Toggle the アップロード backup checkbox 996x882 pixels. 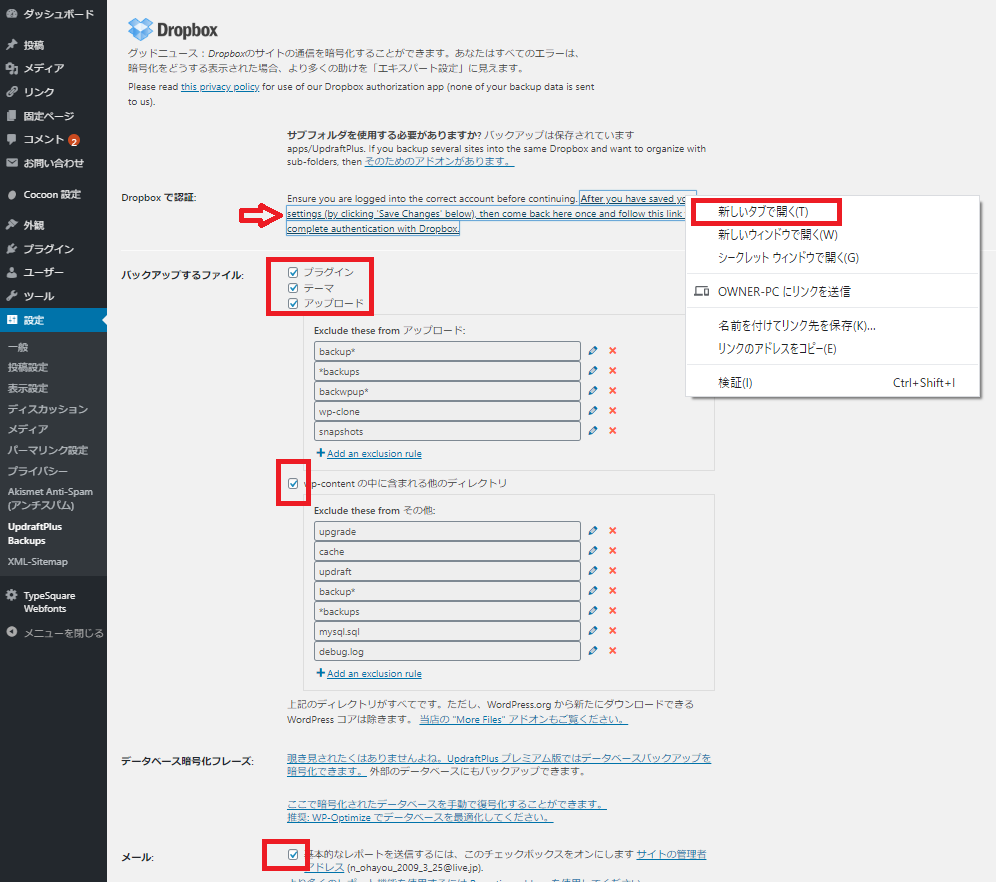coord(293,304)
